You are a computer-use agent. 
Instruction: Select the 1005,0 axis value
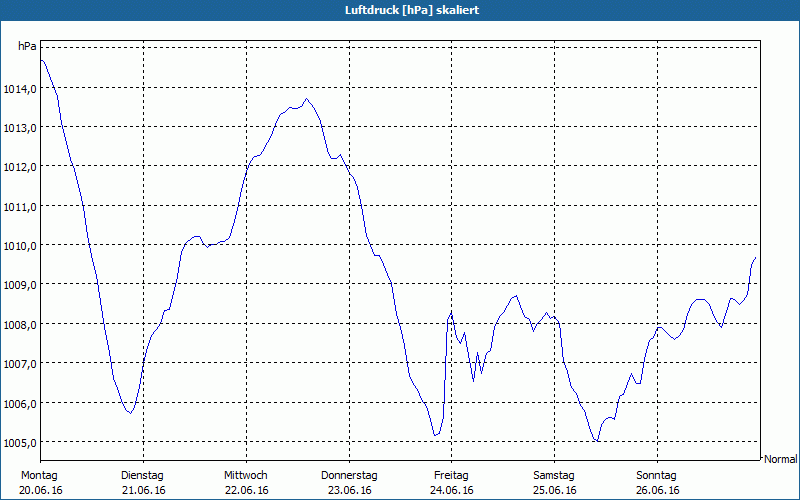pyautogui.click(x=20, y=443)
